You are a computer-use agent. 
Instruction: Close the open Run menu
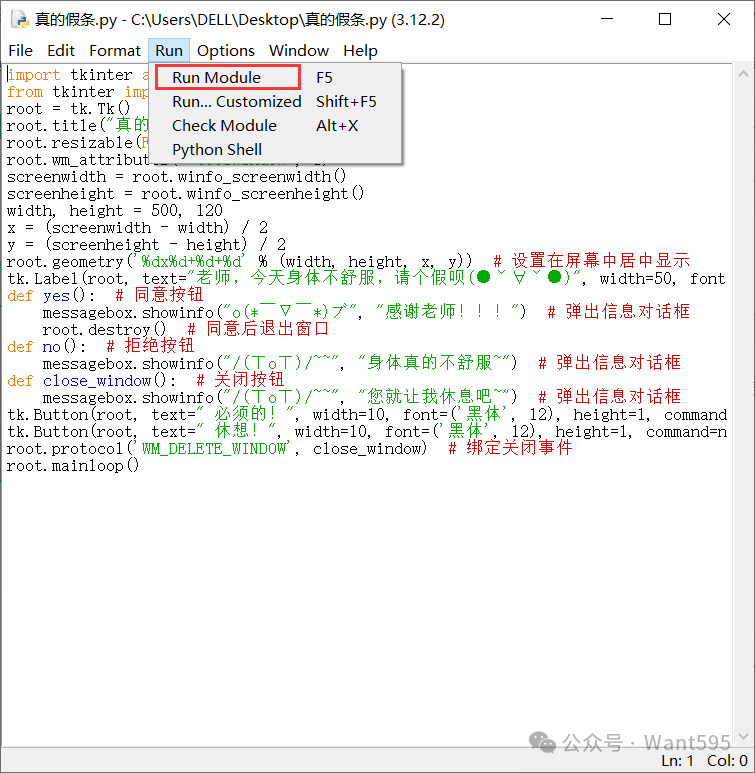169,51
